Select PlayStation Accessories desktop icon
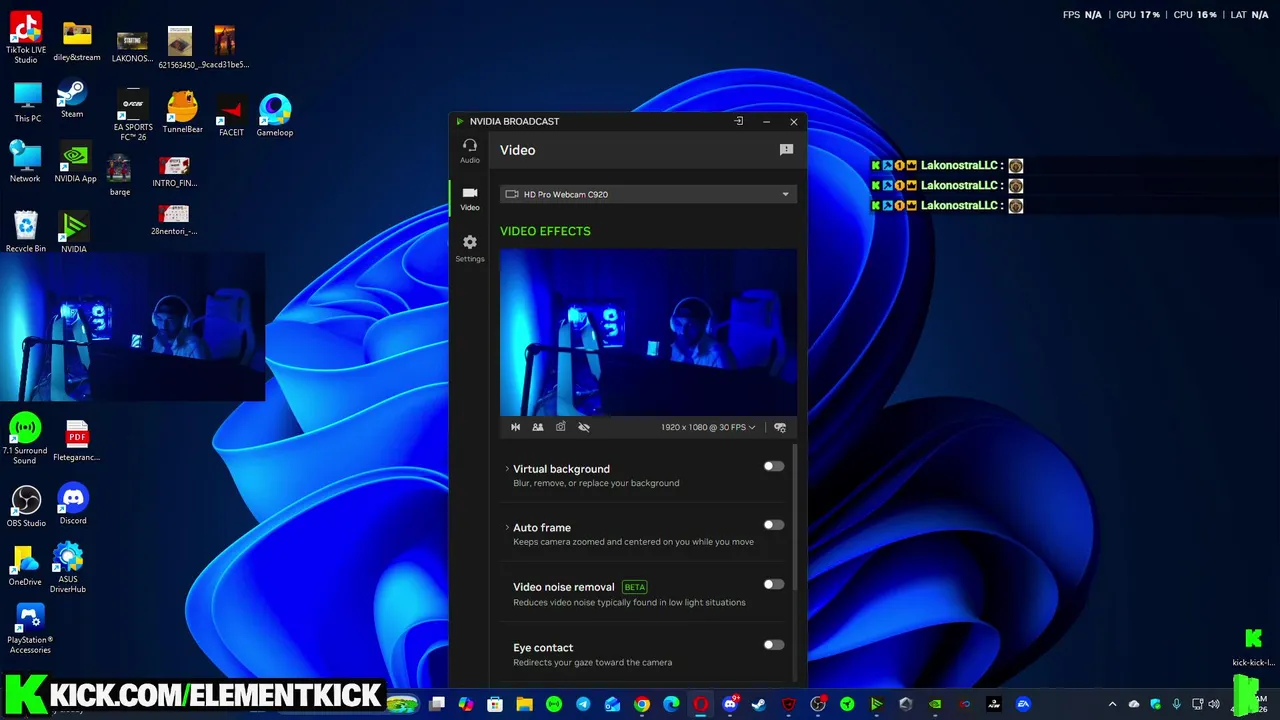 click(x=30, y=628)
